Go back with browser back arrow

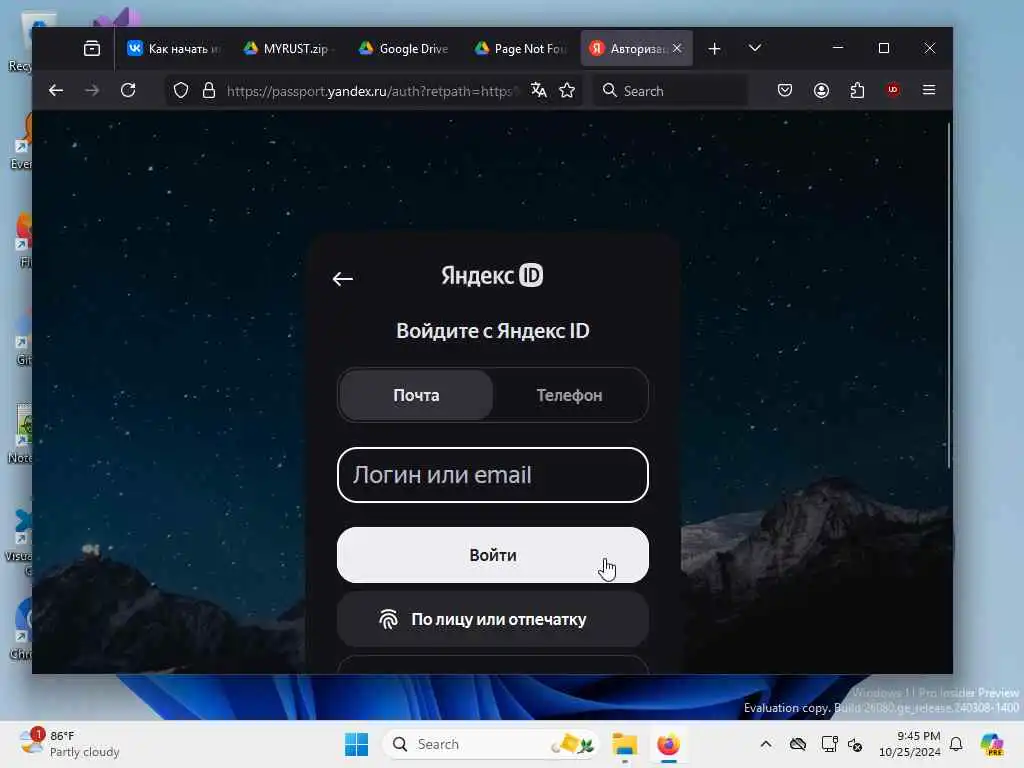(x=56, y=90)
